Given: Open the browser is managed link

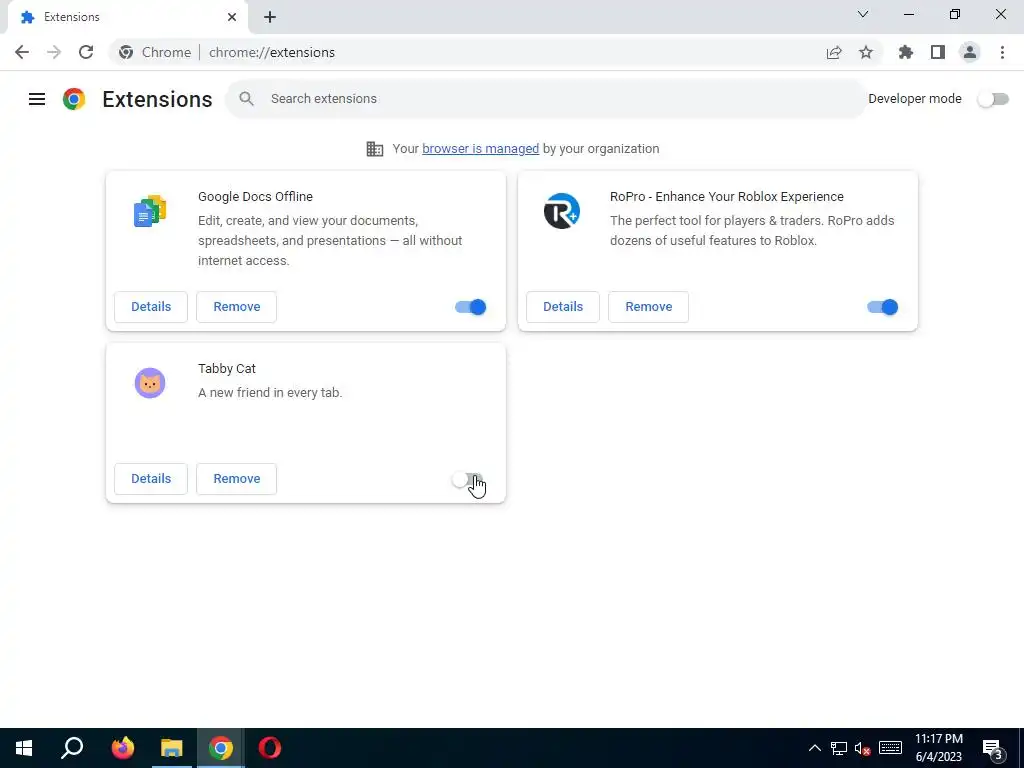Looking at the screenshot, I should 481,149.
